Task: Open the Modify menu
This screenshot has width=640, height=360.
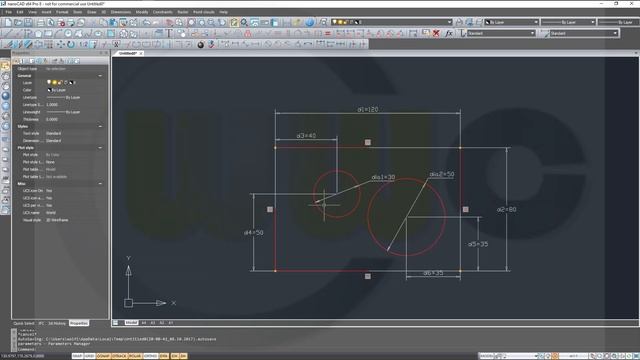Action: click(x=142, y=12)
